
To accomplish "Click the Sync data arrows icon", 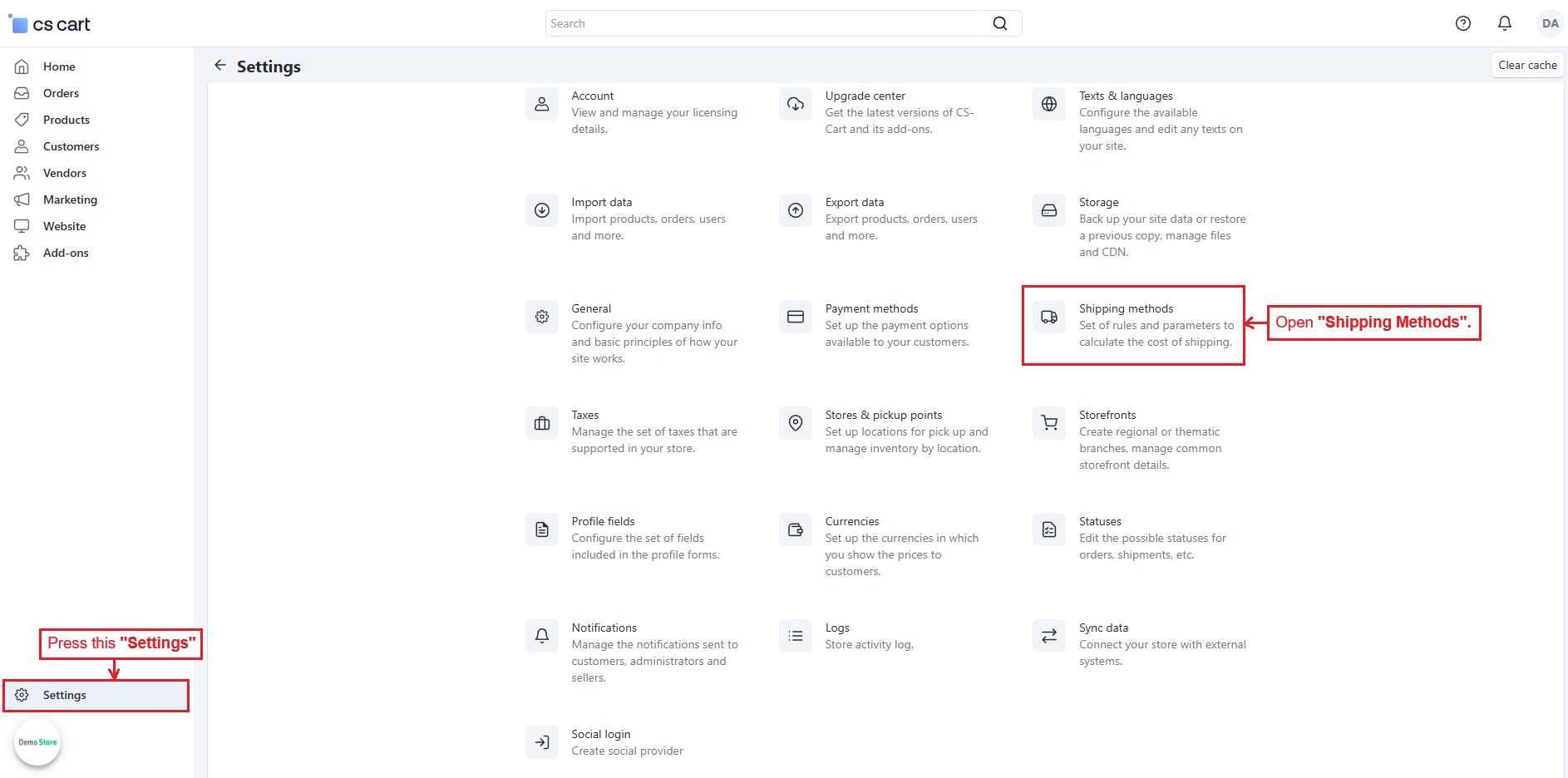I will tap(1049, 636).
